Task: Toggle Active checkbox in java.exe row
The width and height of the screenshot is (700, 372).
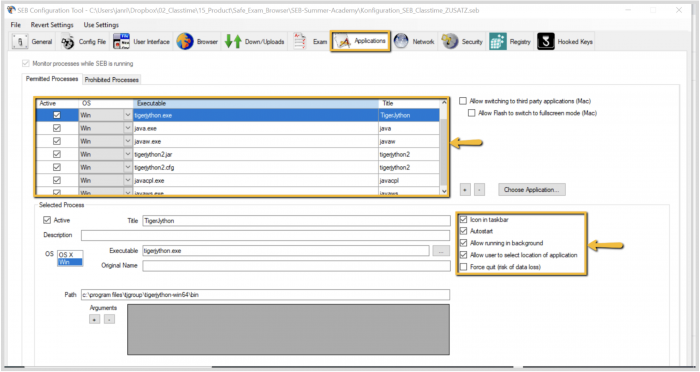Action: point(57,128)
